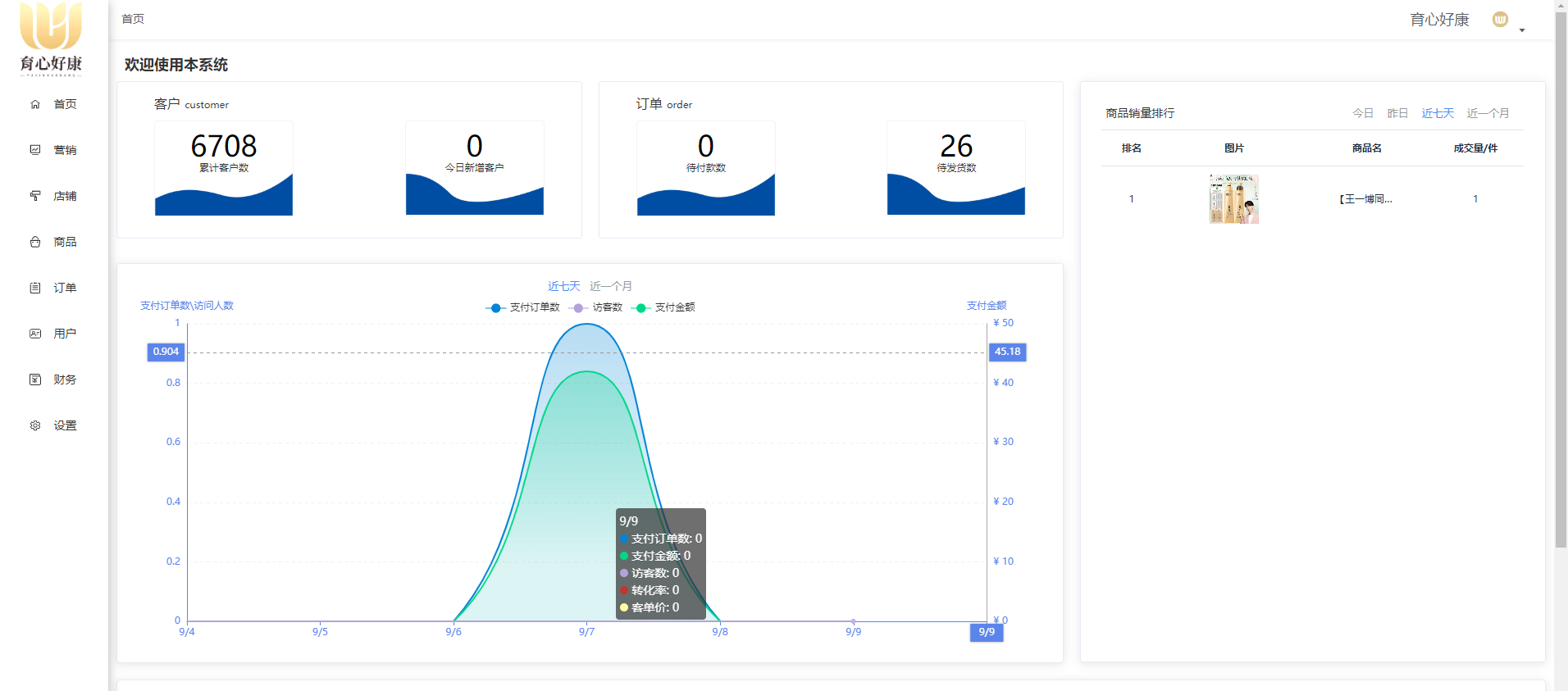Toggle 支付金额 legend series

663,307
